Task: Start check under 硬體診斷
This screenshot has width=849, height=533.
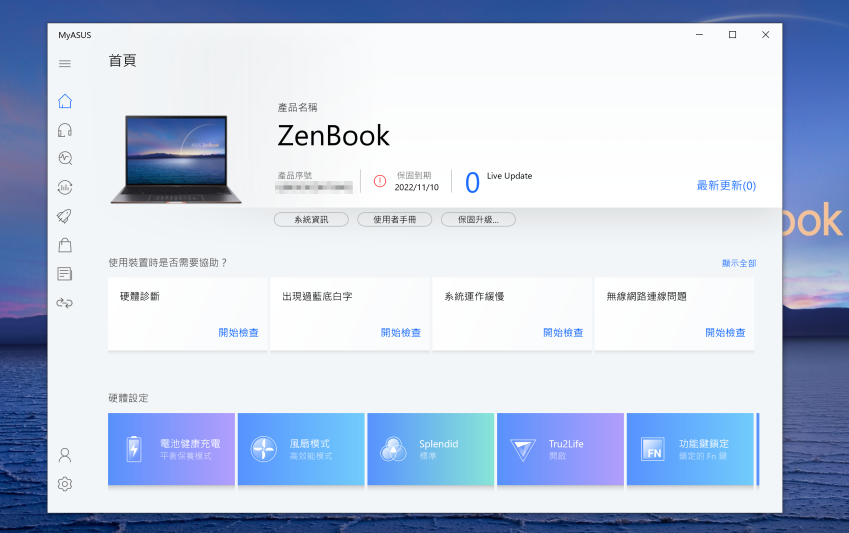Action: [238, 333]
